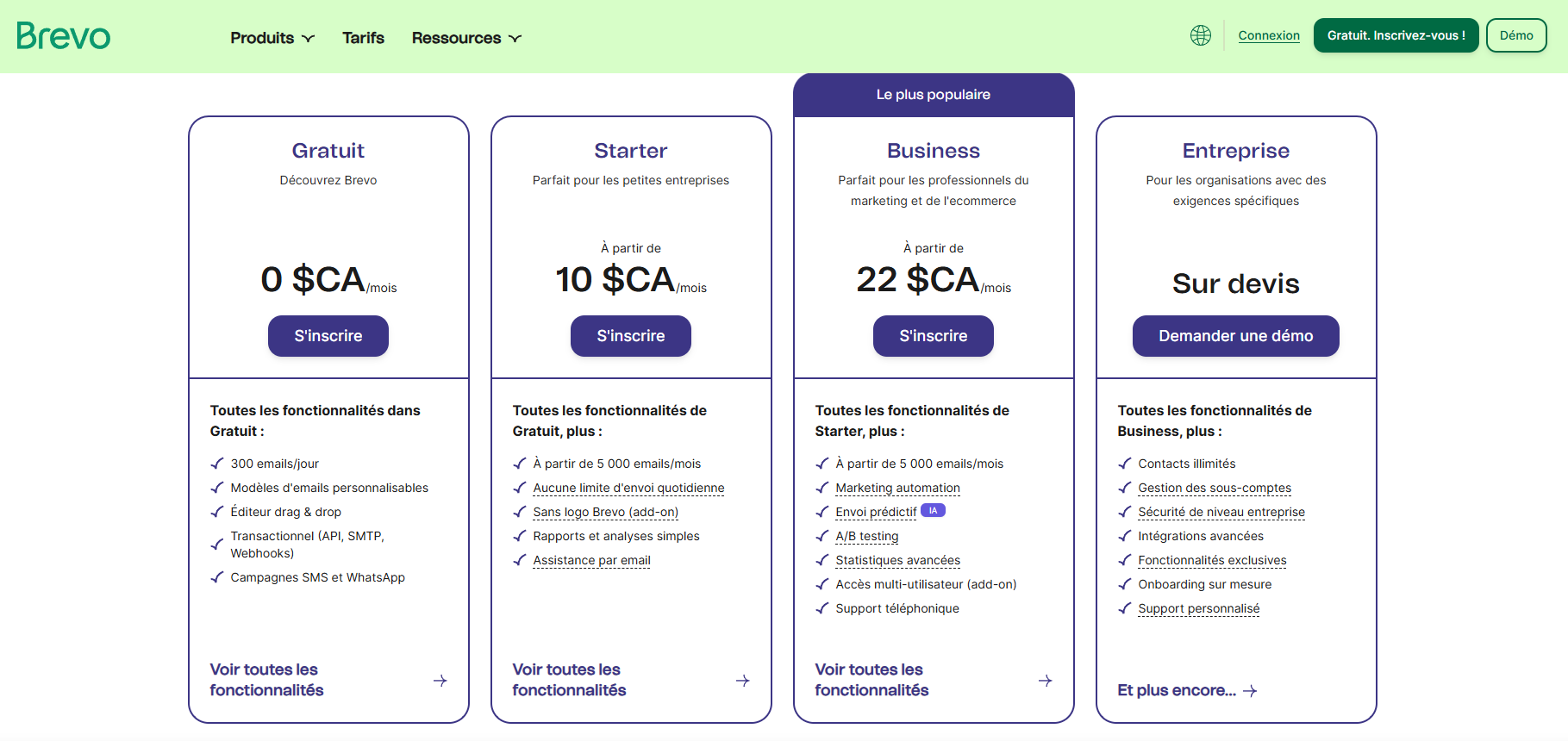Click S'inscrire under the Business plan
The width and height of the screenshot is (1568, 741).
point(934,336)
